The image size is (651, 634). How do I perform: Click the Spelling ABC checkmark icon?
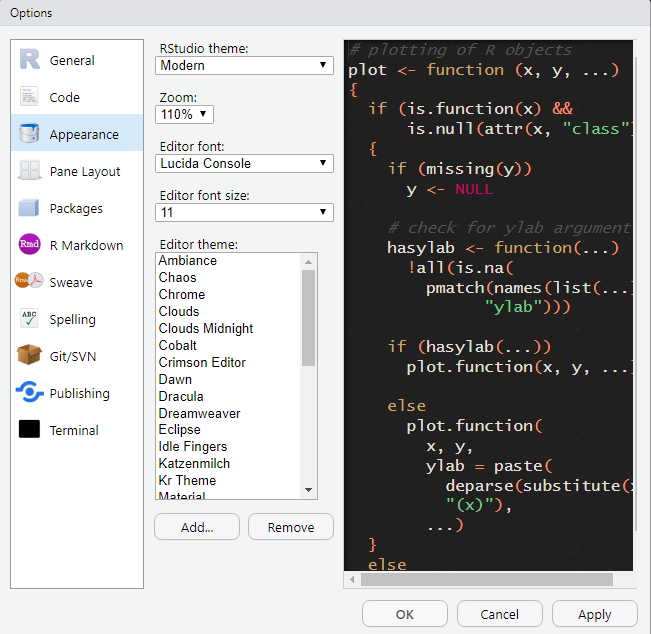29,318
